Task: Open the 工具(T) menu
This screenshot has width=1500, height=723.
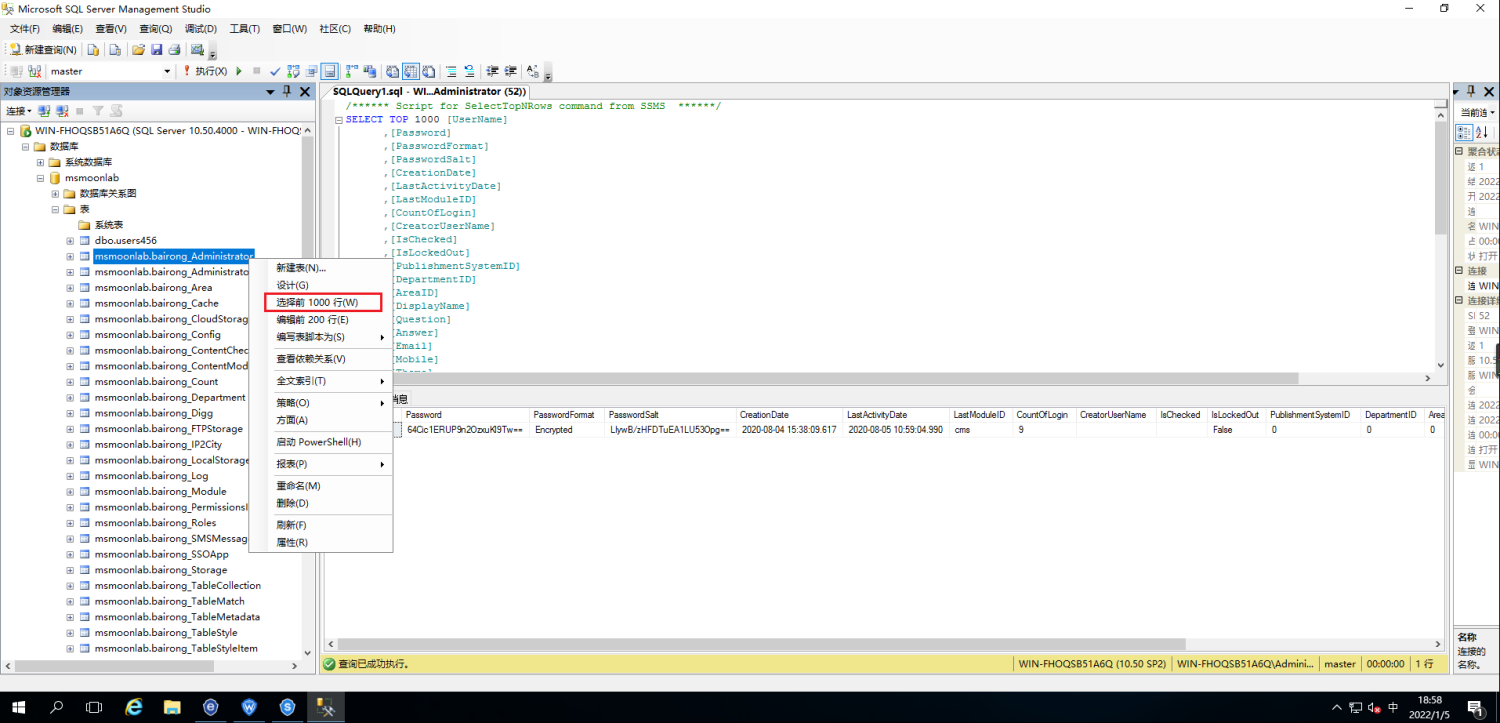Action: (245, 29)
